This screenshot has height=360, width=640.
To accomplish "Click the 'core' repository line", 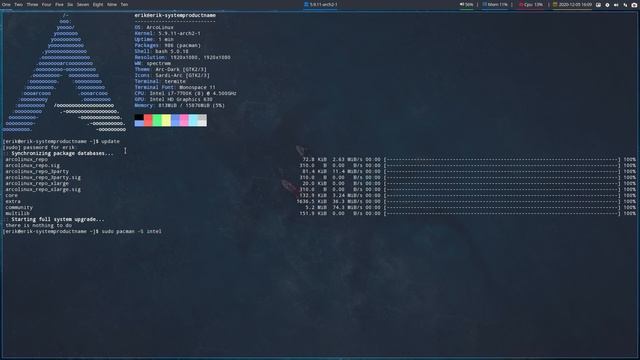I will pos(11,196).
